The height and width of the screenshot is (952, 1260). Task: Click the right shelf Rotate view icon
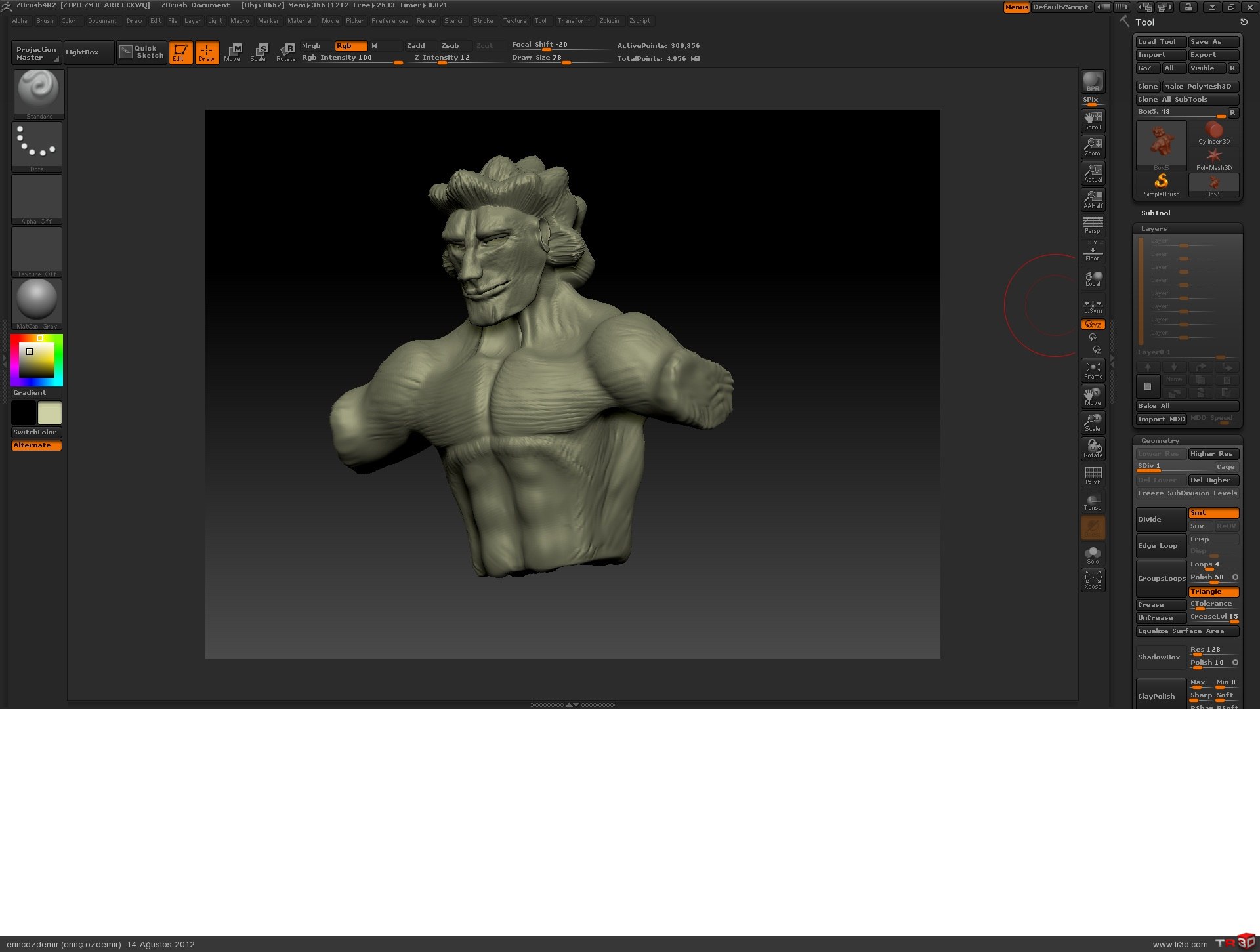[x=1093, y=449]
